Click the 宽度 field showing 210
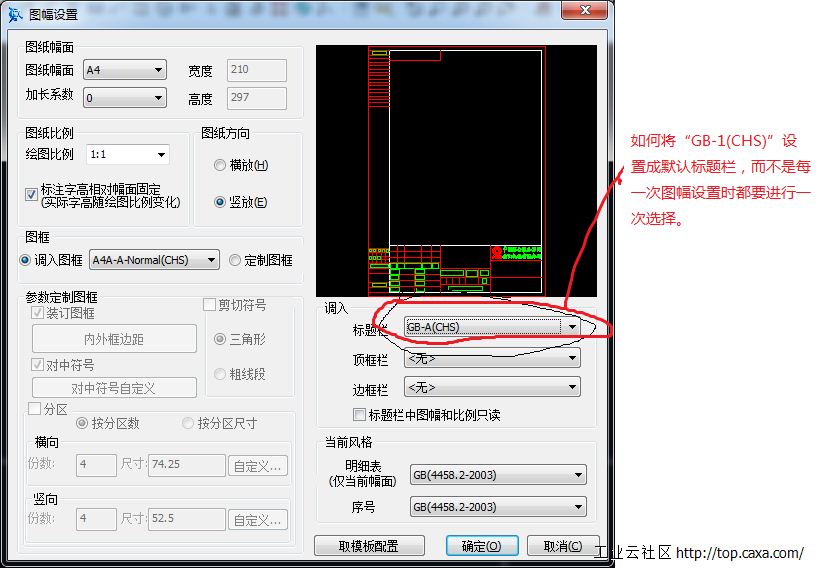This screenshot has width=819, height=568. 256,70
